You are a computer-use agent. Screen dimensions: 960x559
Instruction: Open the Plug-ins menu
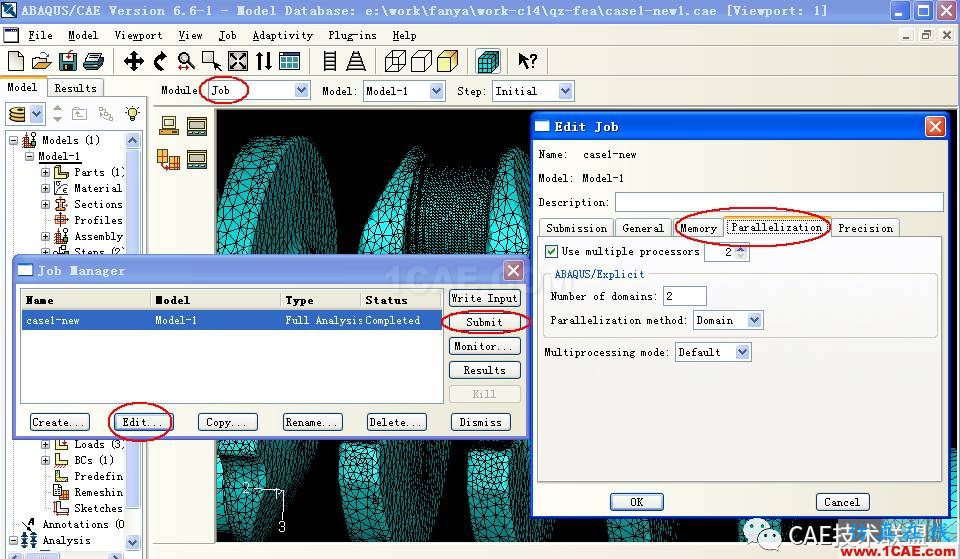point(353,36)
